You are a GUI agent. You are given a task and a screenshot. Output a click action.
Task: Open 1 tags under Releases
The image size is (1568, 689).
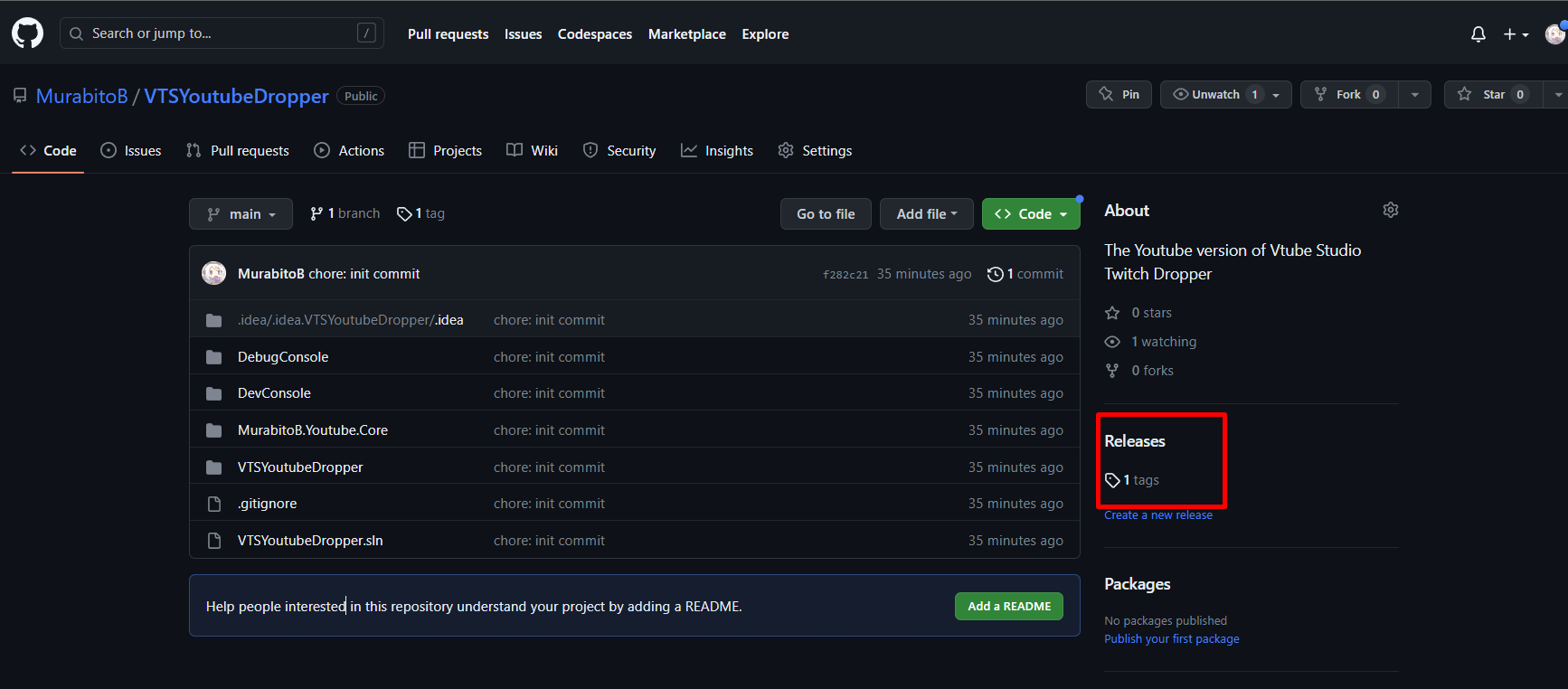tap(1132, 480)
